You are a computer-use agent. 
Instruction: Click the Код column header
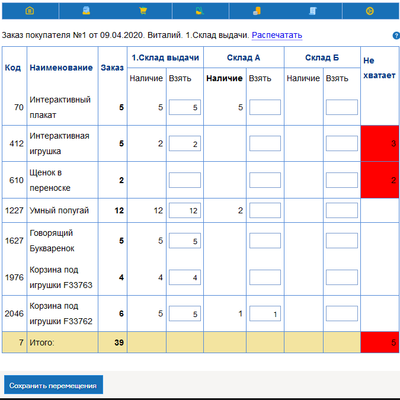13,68
